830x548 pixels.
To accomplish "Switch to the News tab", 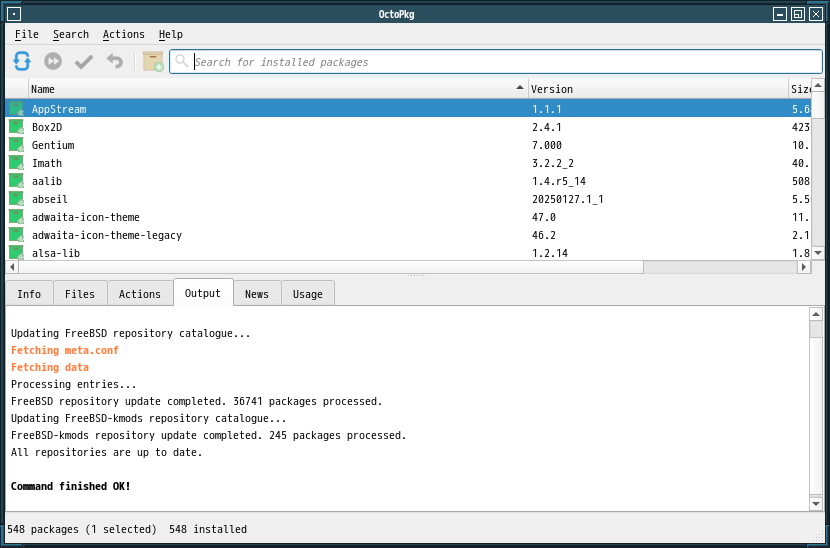I will [257, 294].
